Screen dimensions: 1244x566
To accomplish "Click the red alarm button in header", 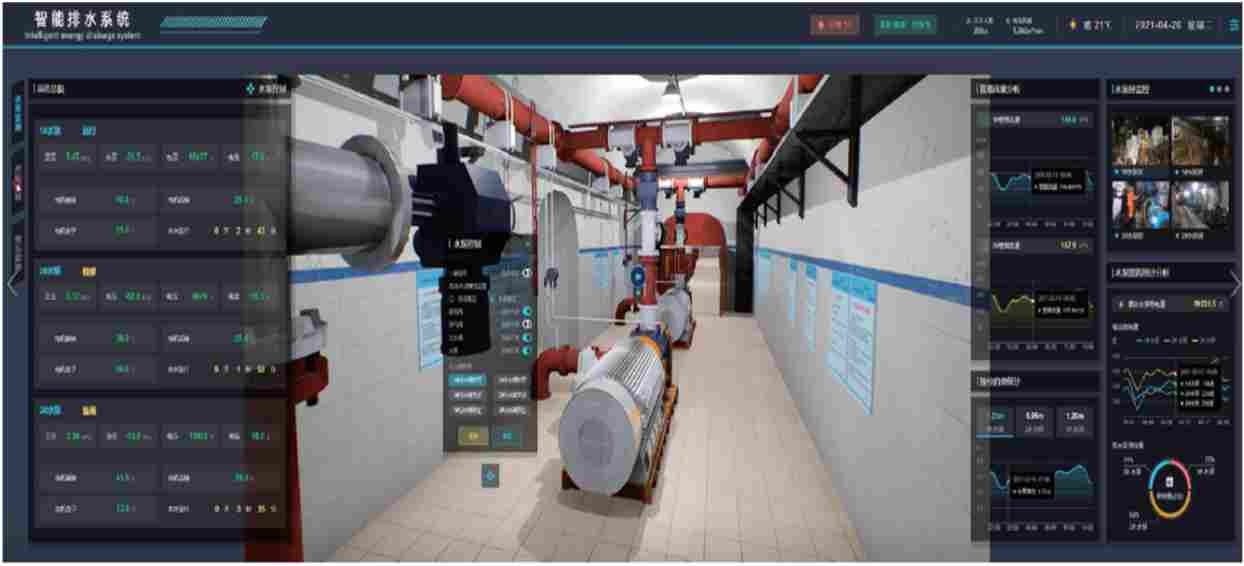I will click(x=834, y=25).
